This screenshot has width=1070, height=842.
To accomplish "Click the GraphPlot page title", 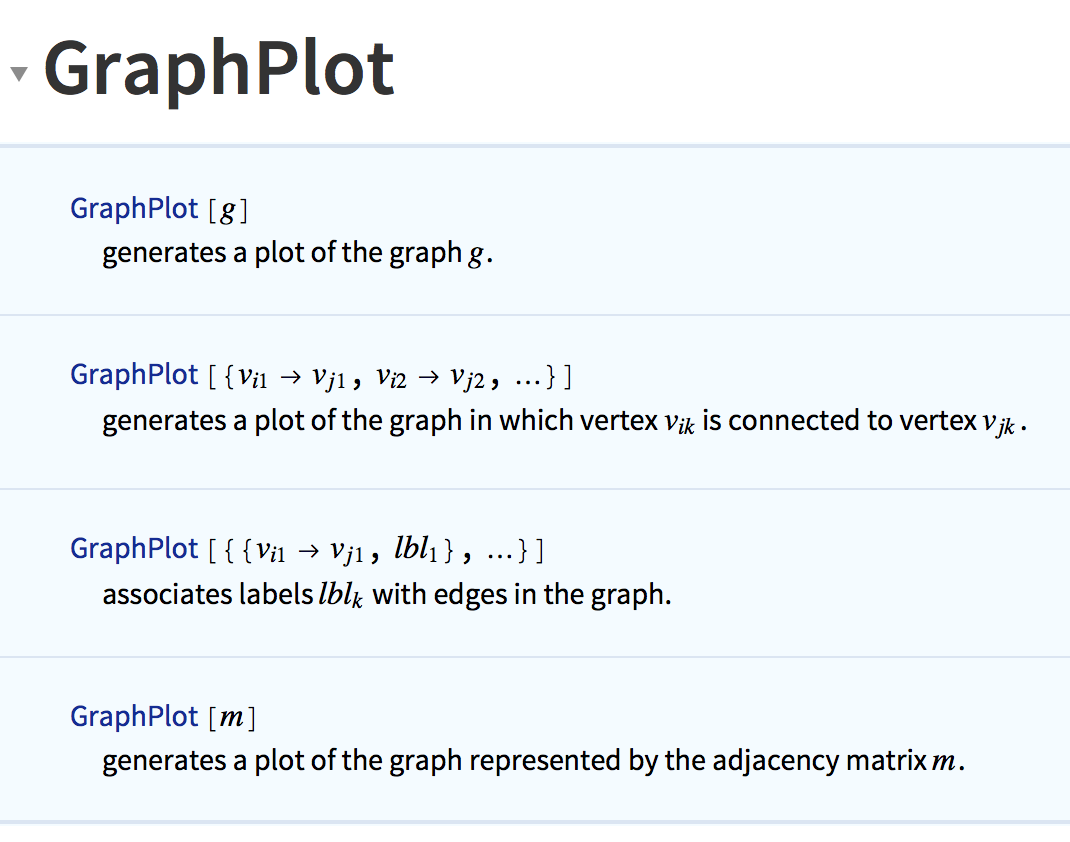I will tap(219, 70).
